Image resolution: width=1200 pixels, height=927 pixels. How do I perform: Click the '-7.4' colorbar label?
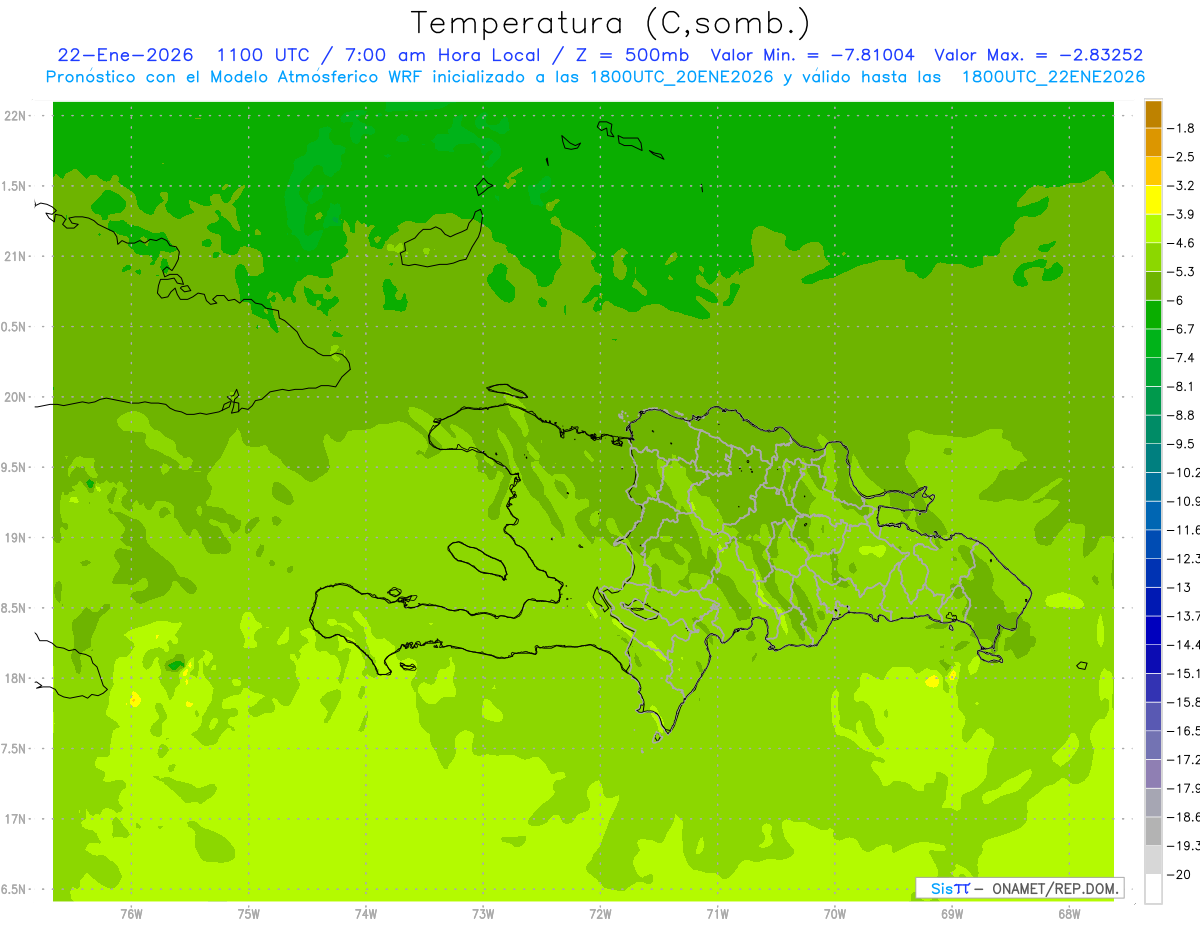tap(1183, 358)
